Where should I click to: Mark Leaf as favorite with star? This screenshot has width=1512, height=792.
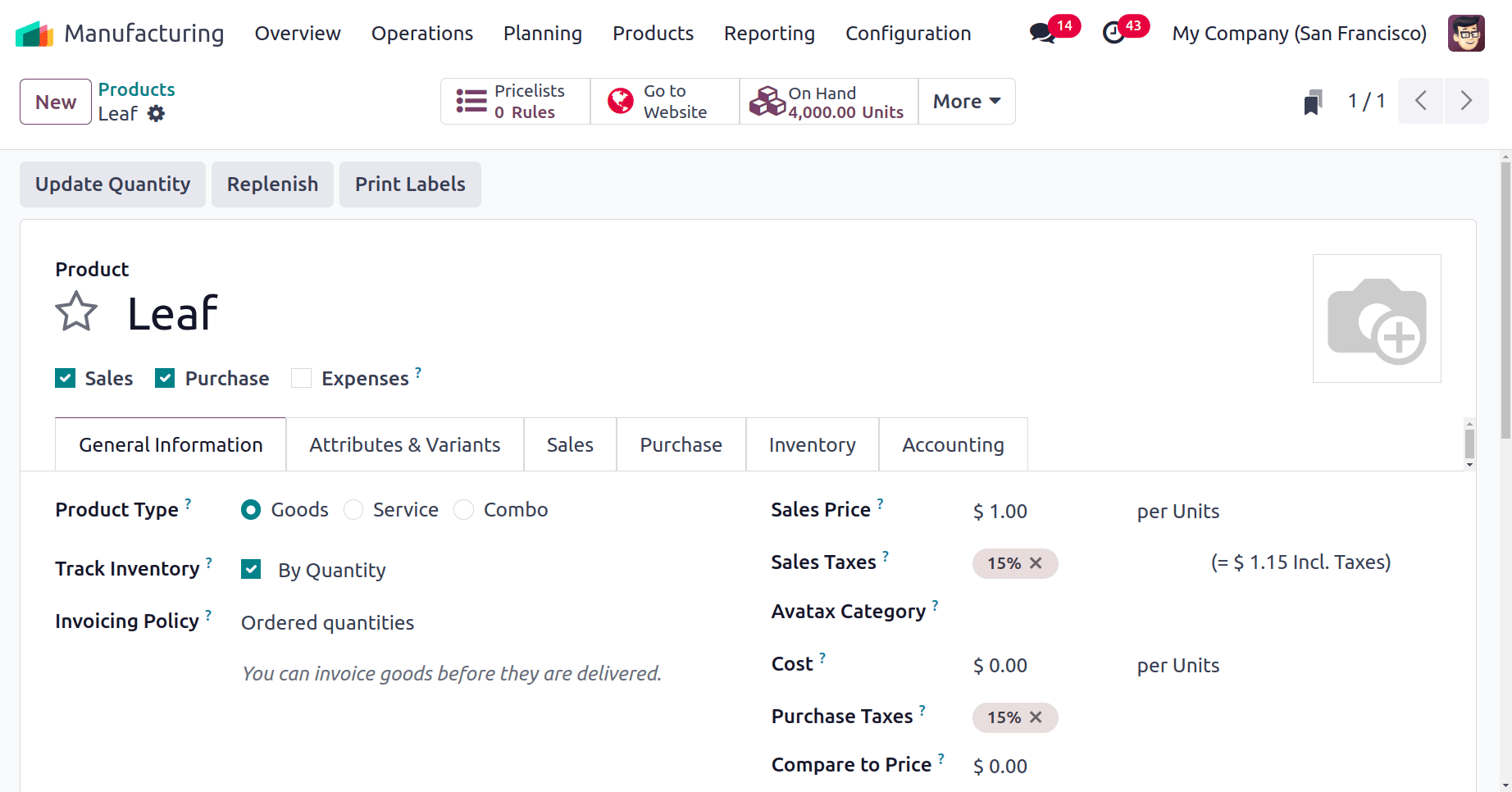pyautogui.click(x=76, y=312)
